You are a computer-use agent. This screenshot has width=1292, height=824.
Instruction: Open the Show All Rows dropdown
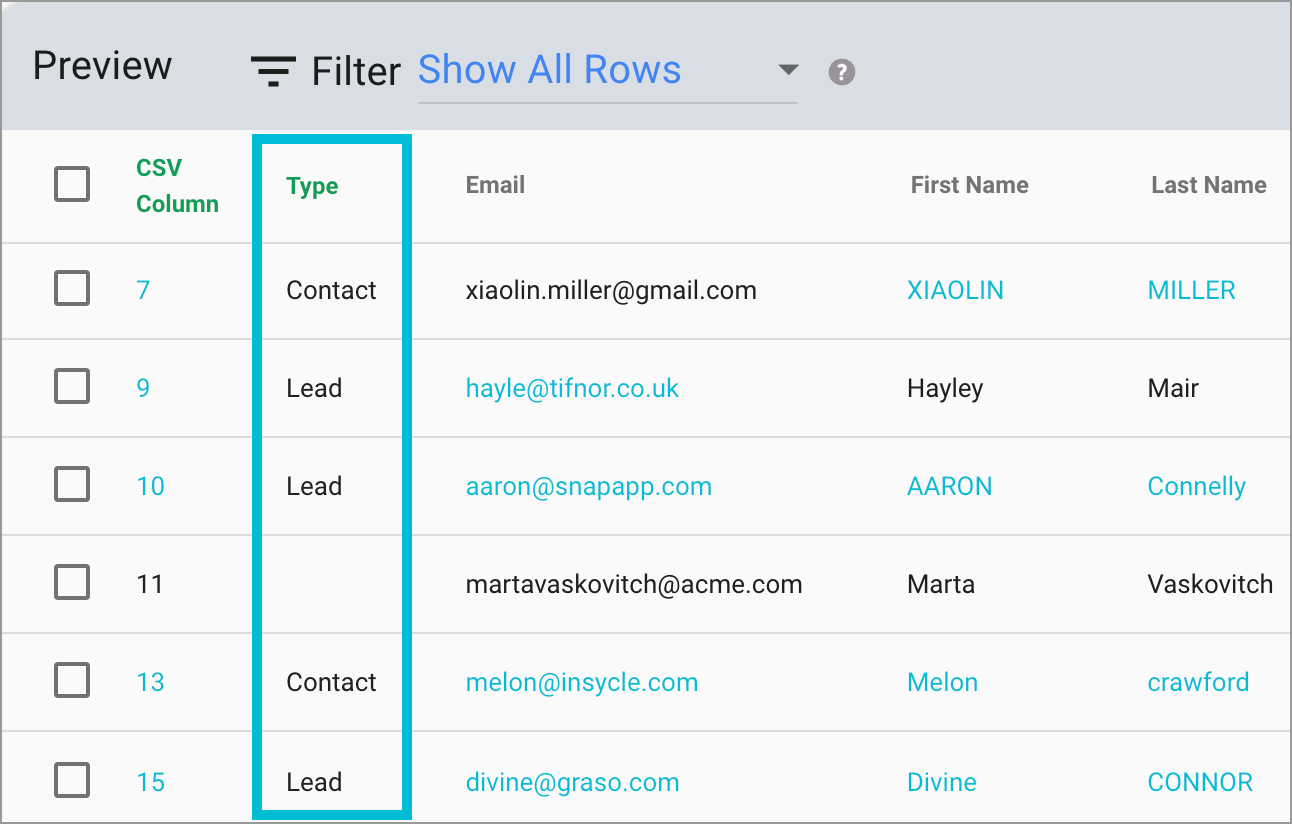(549, 70)
